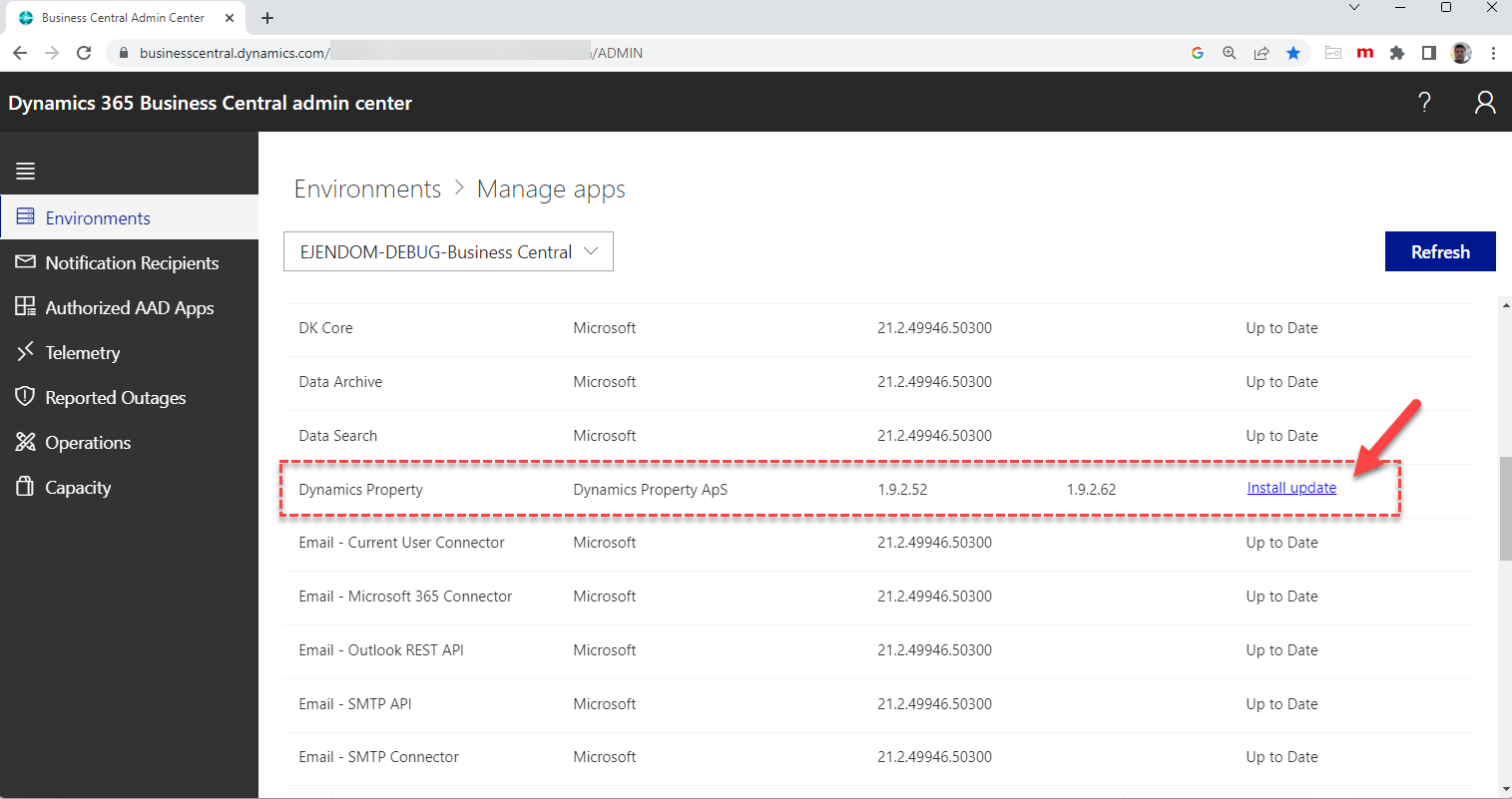Click installed version '1.9.2.52'

click(902, 490)
